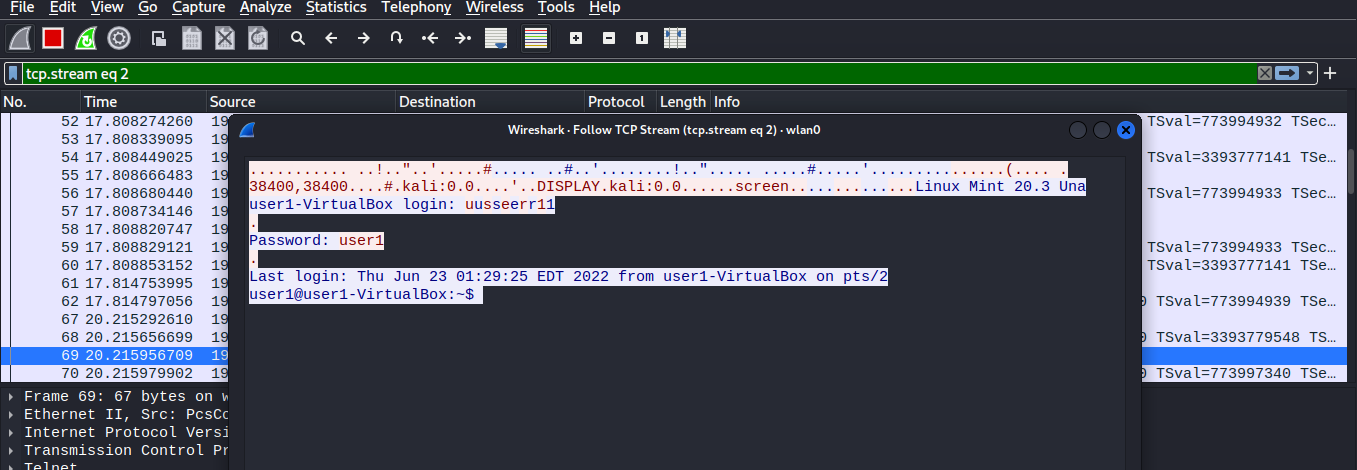The height and width of the screenshot is (470, 1357).
Task: Open the Analyze menu
Action: point(266,7)
